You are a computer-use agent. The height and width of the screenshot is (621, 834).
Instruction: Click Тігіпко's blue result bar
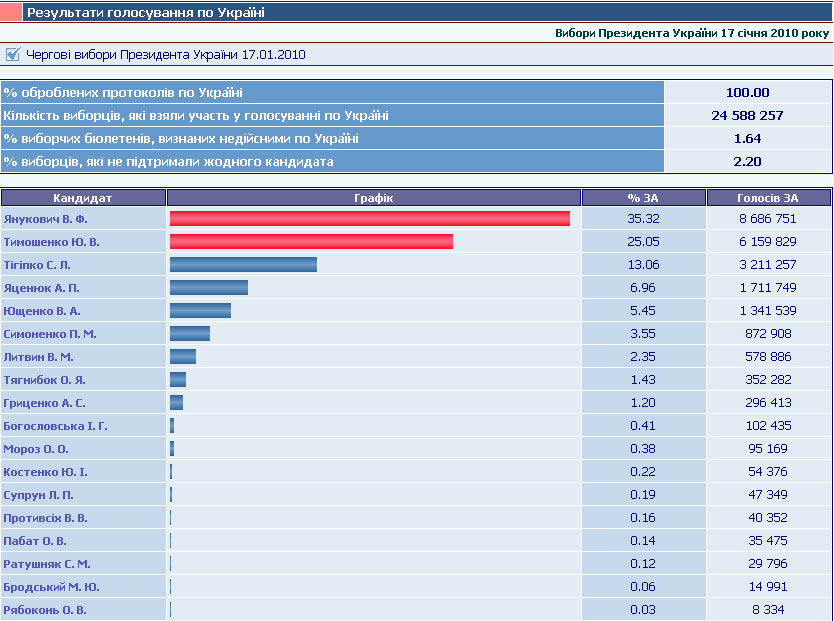243,265
